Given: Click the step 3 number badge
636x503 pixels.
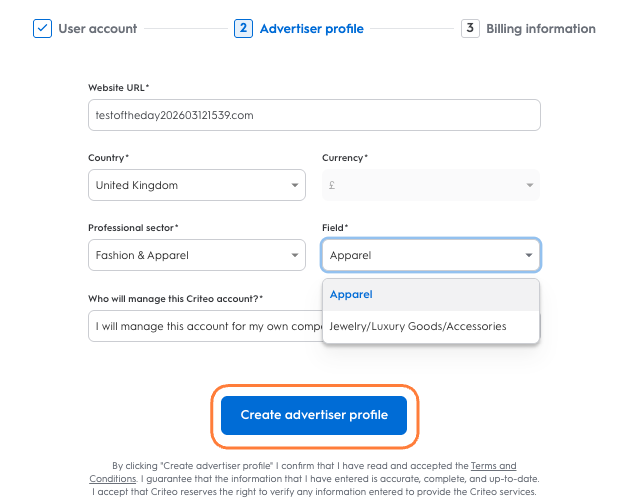Looking at the screenshot, I should click(x=470, y=28).
